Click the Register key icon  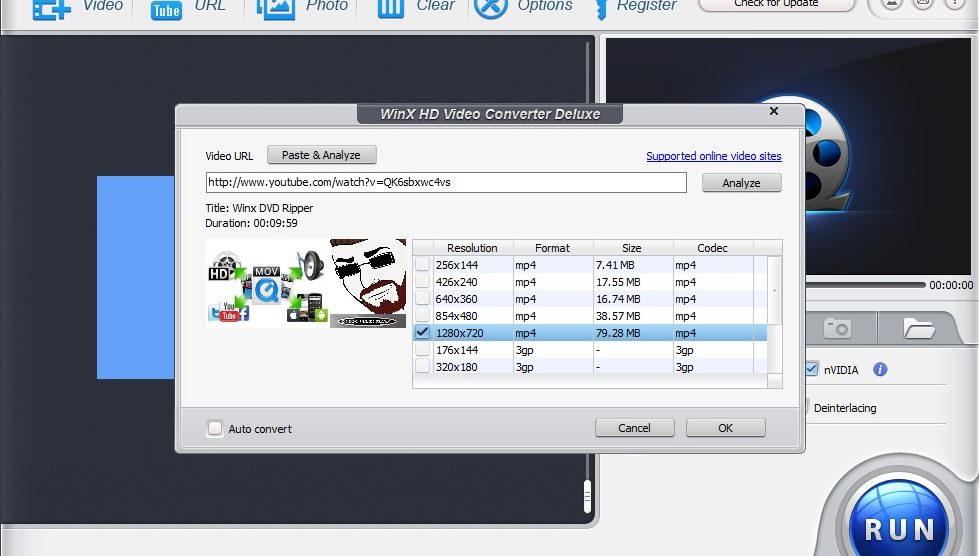(x=601, y=9)
